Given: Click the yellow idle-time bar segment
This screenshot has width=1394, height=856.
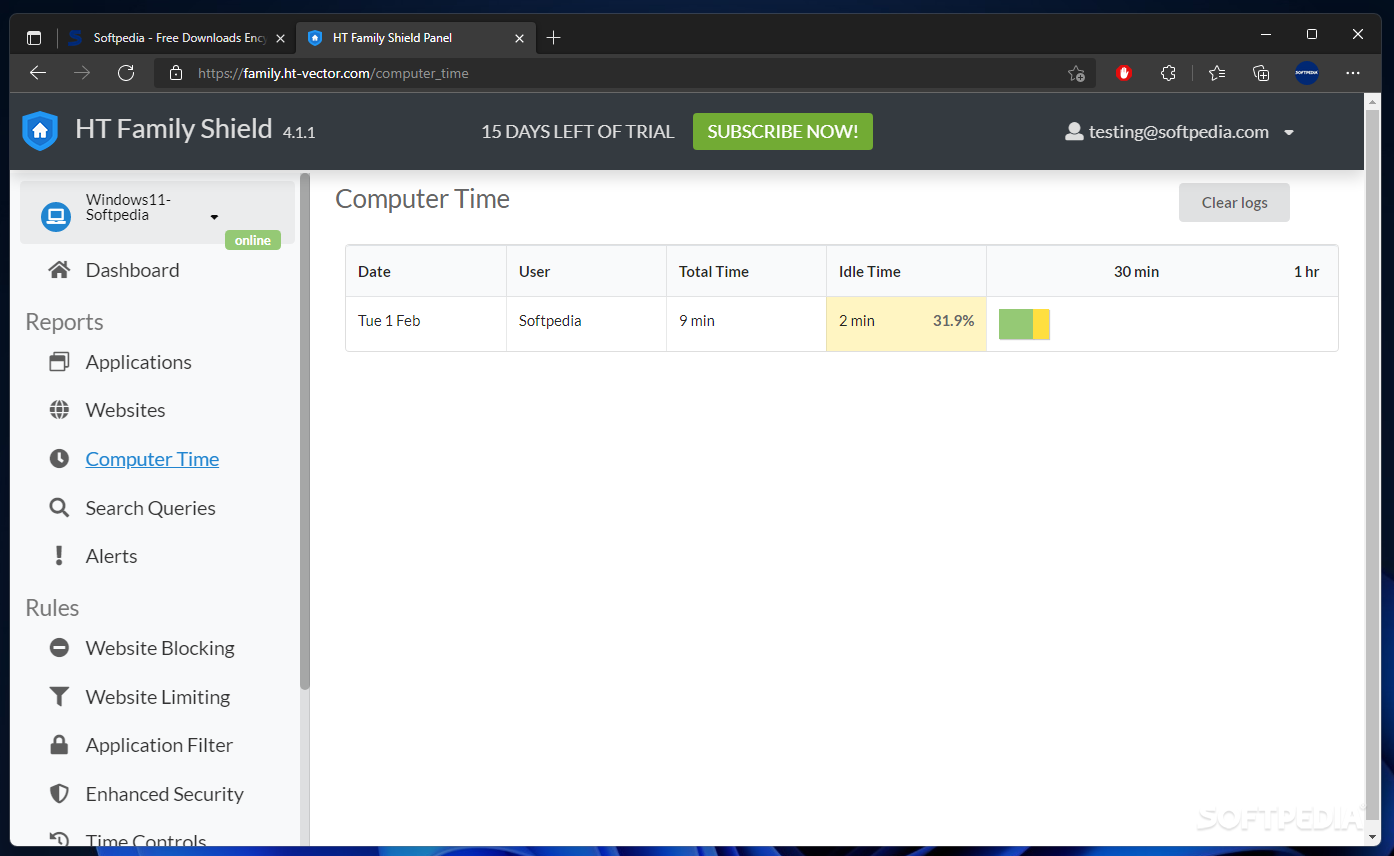Looking at the screenshot, I should tap(1041, 324).
